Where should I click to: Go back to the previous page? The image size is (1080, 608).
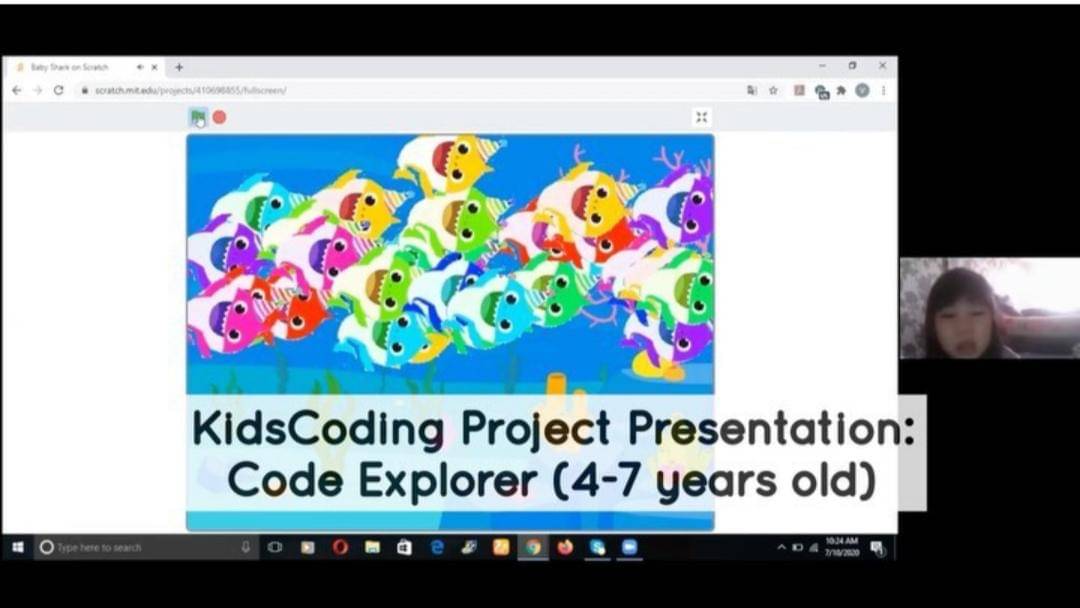pyautogui.click(x=17, y=90)
